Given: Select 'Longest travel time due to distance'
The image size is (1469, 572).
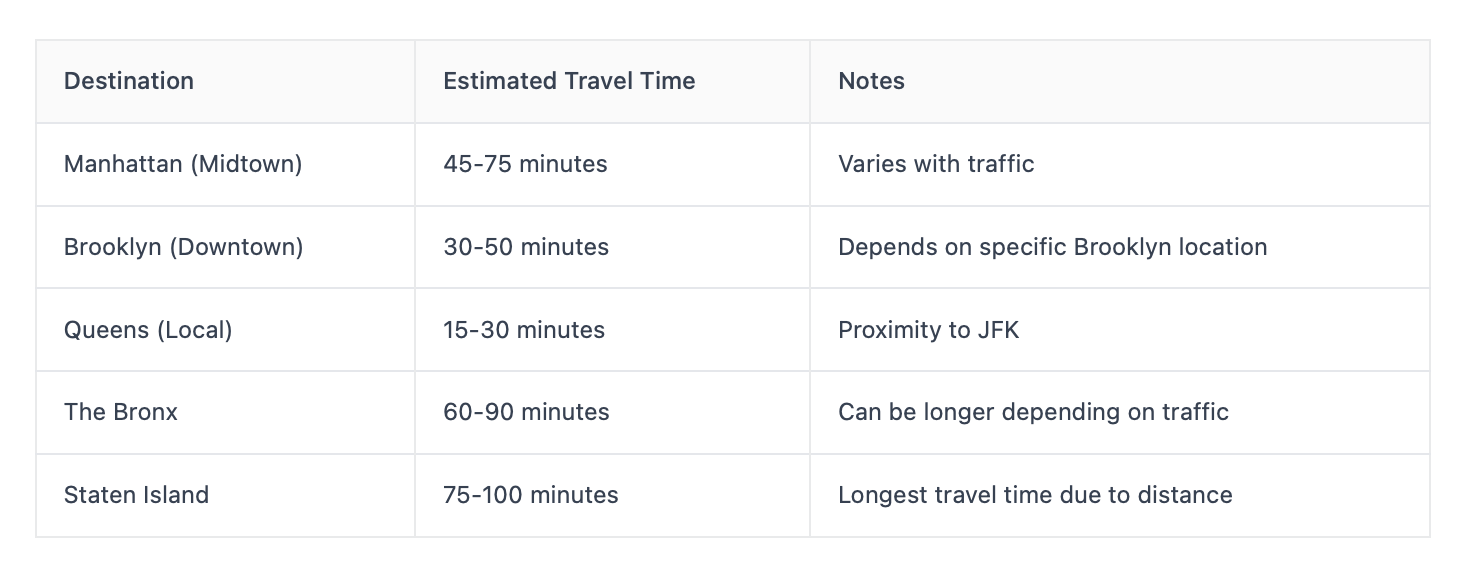Looking at the screenshot, I should click(x=1035, y=495).
